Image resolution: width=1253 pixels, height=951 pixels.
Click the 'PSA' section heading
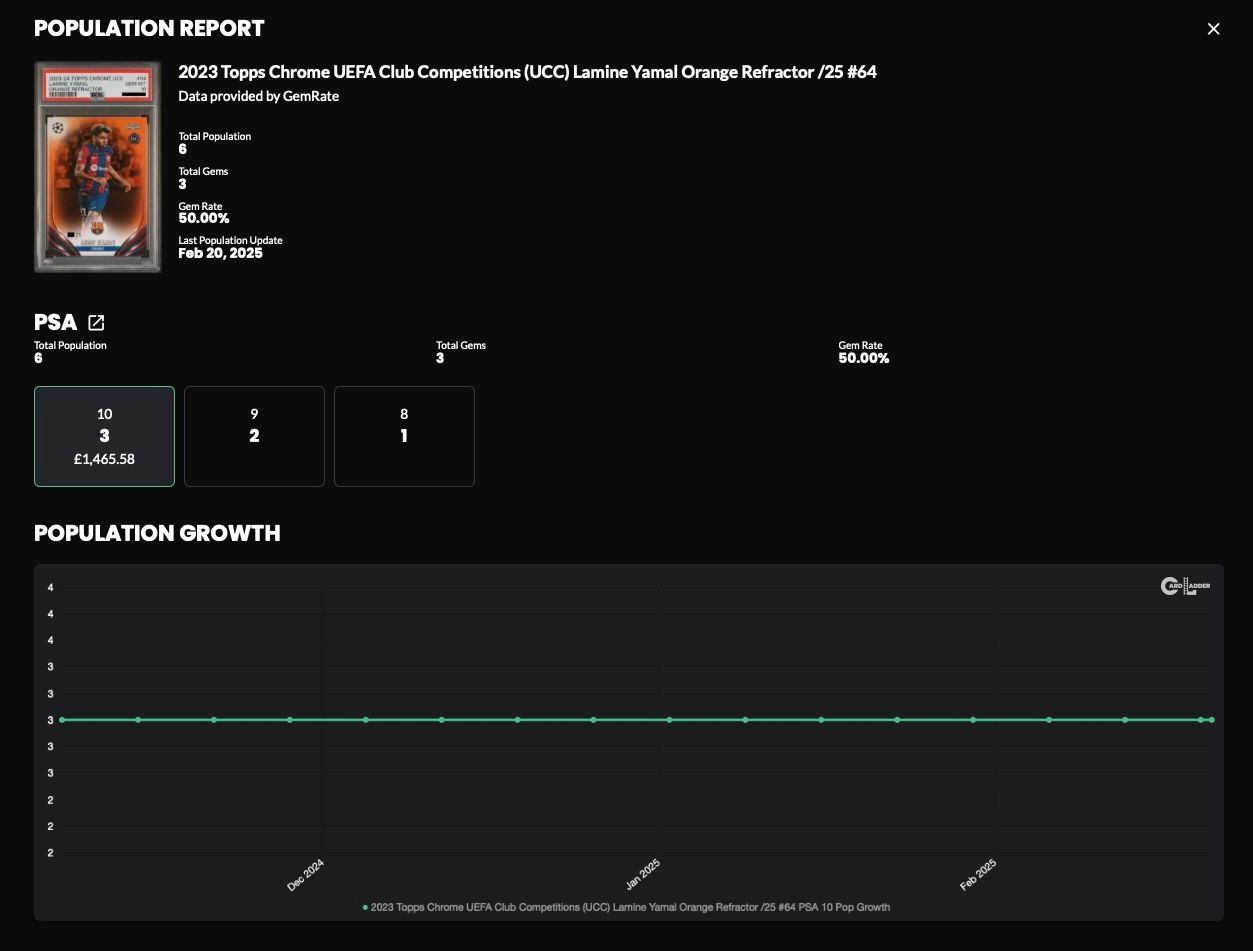[55, 322]
